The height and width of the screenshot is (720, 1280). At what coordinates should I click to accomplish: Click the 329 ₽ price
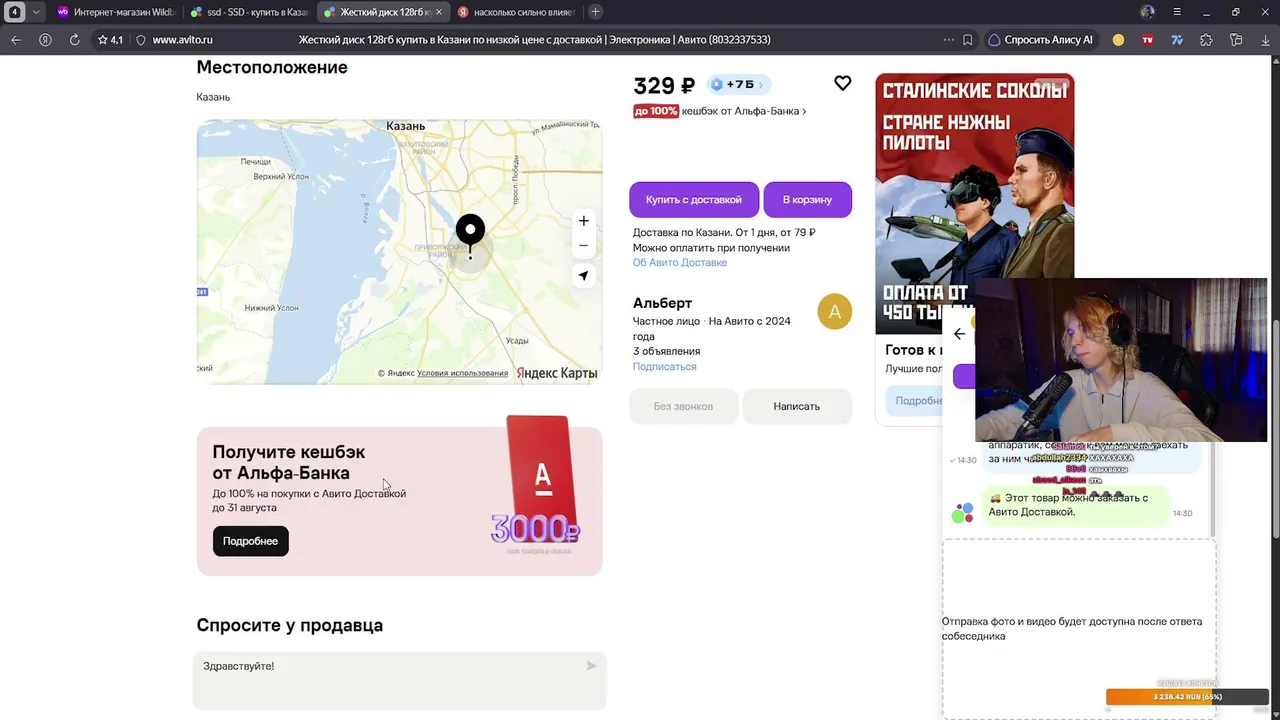[664, 86]
